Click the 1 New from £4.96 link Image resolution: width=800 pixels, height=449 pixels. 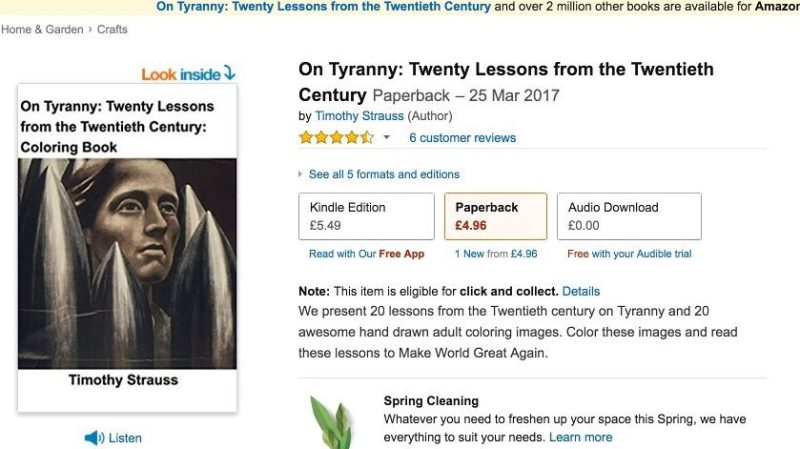(x=495, y=254)
